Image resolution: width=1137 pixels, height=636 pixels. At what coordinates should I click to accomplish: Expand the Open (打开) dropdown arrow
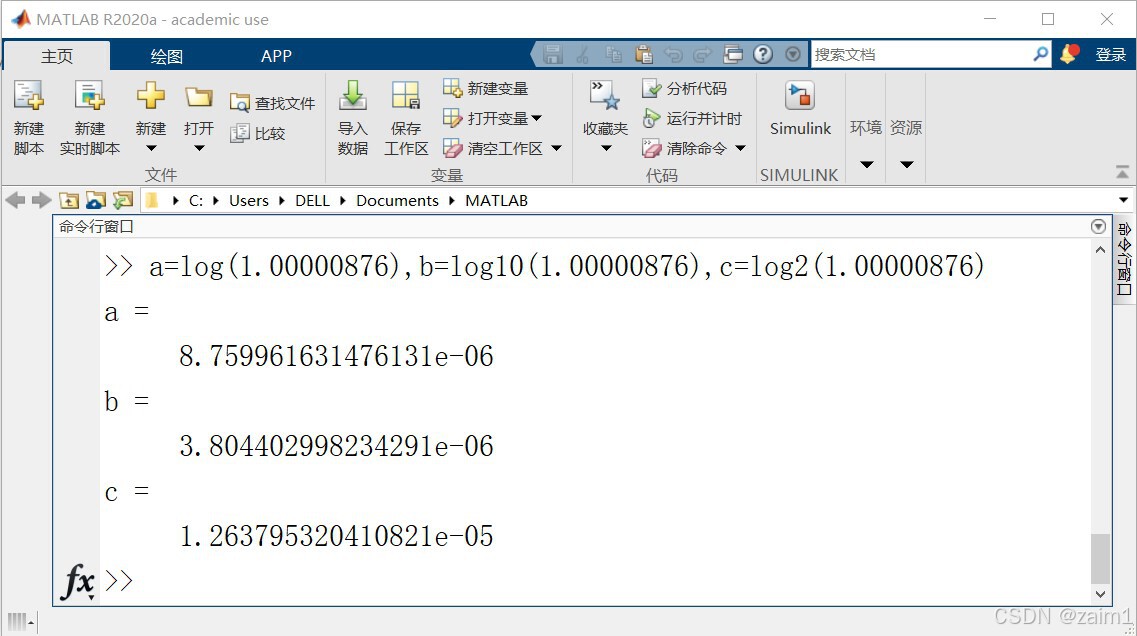[199, 149]
